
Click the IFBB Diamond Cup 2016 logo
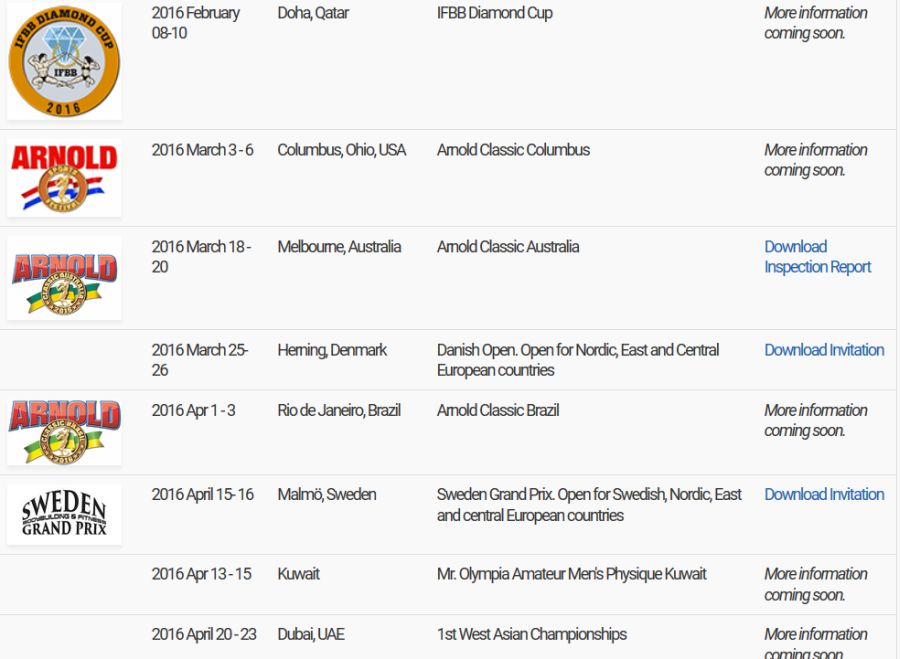(x=64, y=60)
